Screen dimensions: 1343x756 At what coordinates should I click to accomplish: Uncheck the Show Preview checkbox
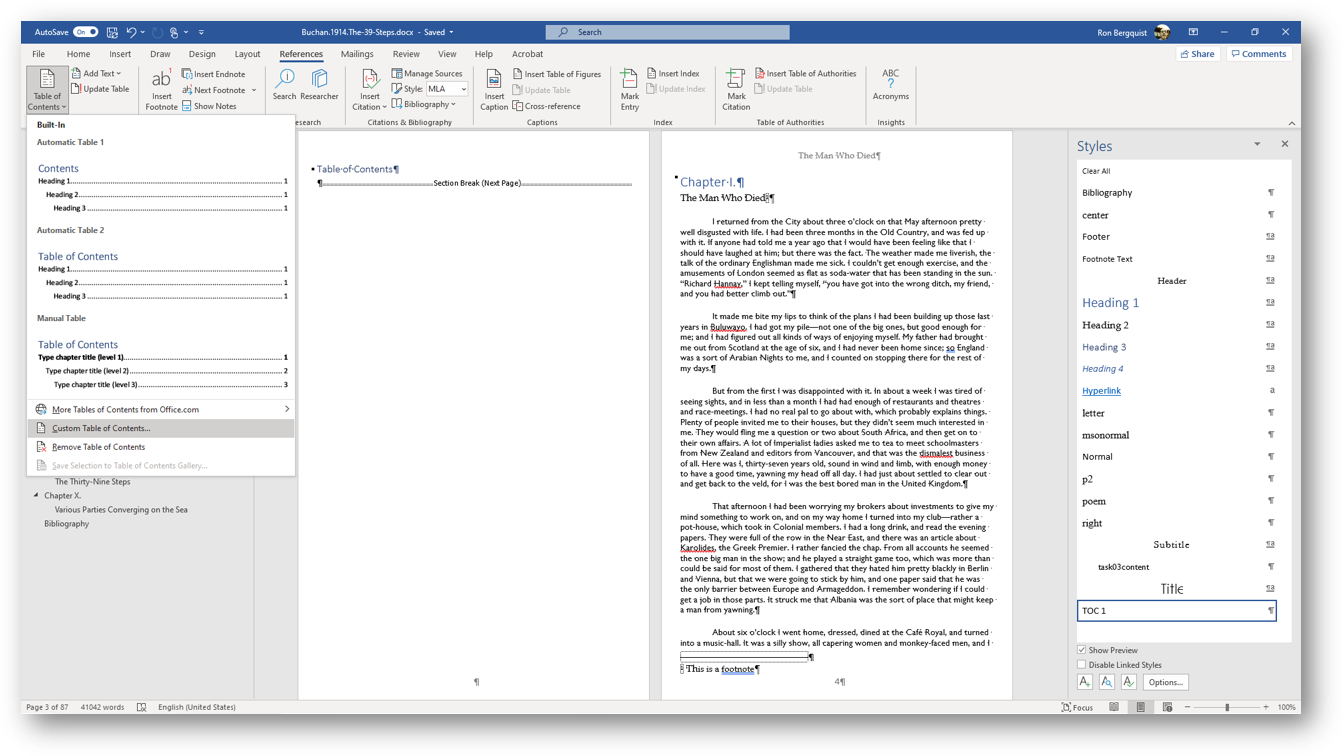pos(1081,650)
